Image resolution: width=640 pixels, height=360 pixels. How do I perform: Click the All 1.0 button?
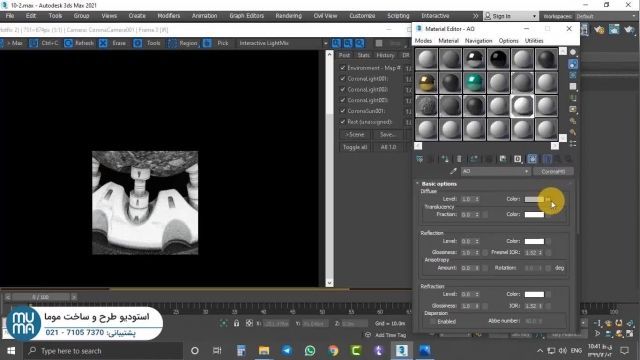click(388, 147)
